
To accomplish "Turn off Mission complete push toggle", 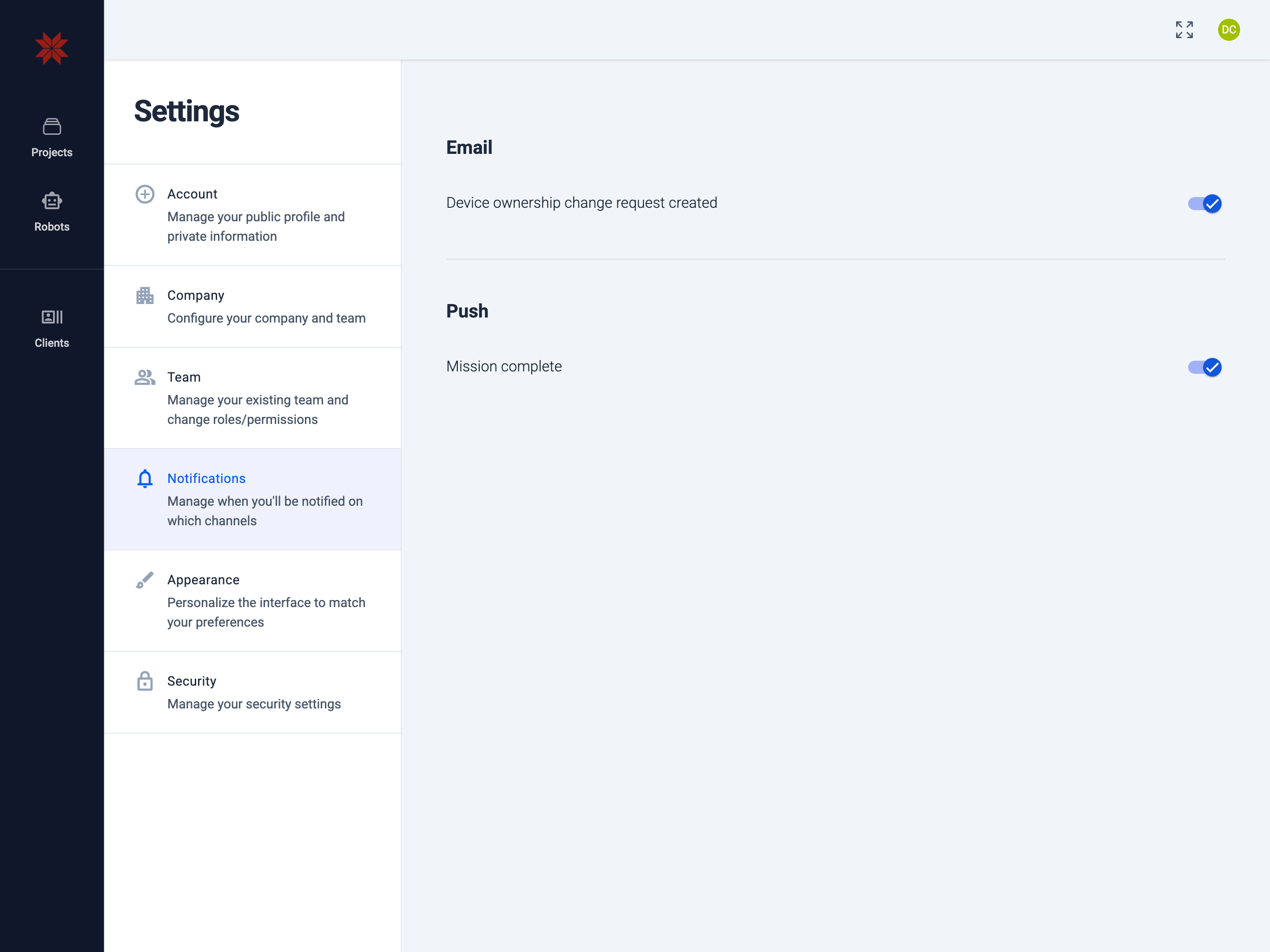I will click(1204, 368).
